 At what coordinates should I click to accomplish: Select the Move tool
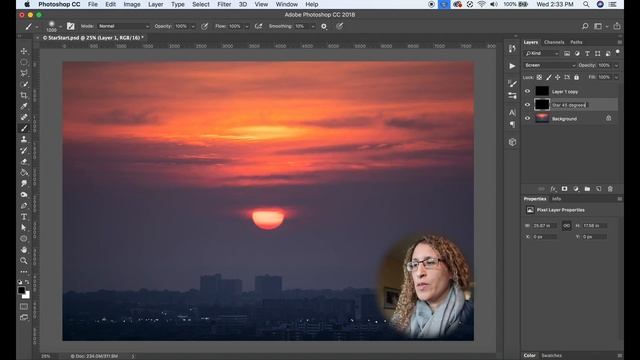click(x=24, y=51)
